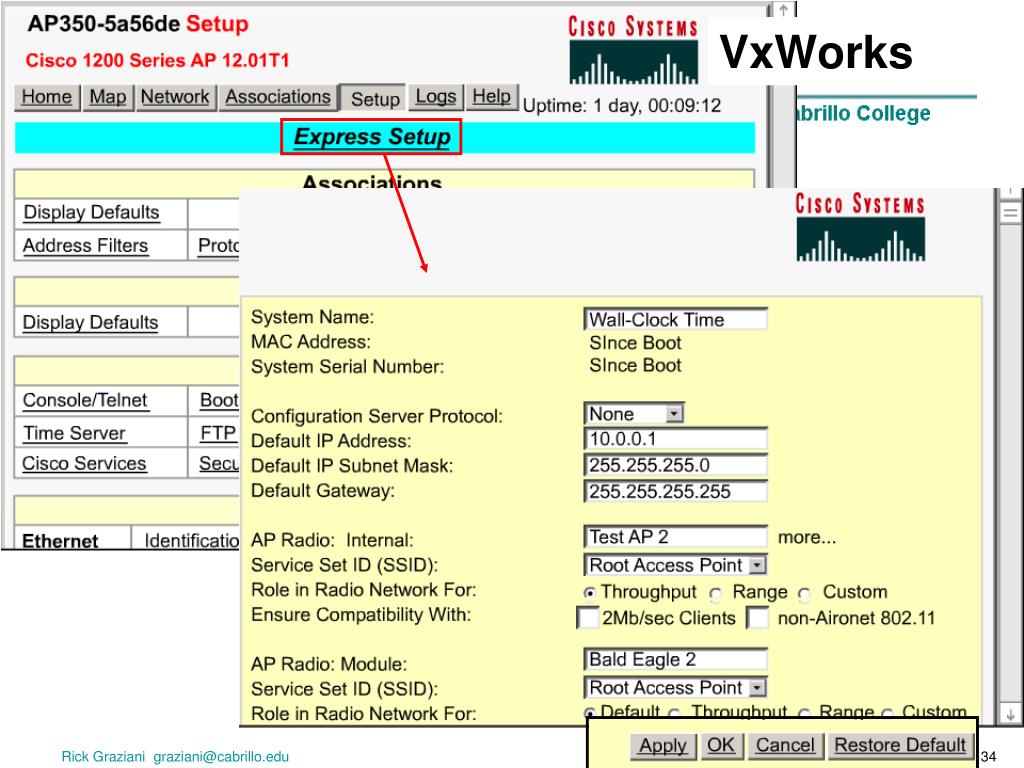This screenshot has height=768, width=1024.
Task: Click the OK button
Action: point(720,746)
